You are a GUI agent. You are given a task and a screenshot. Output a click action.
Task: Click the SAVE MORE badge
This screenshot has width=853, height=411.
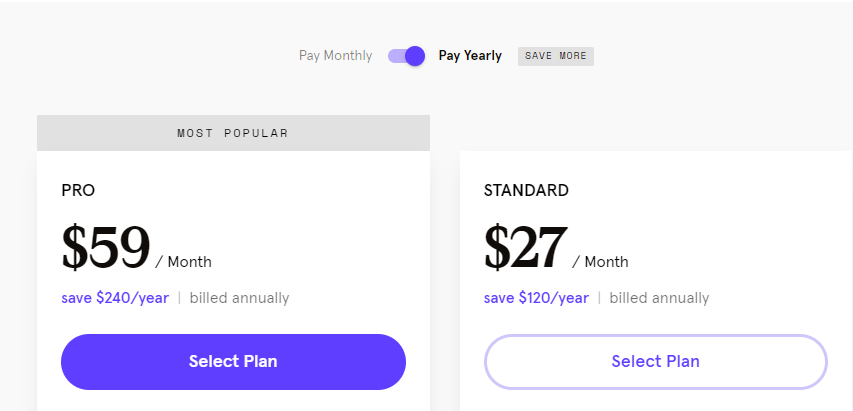(555, 56)
